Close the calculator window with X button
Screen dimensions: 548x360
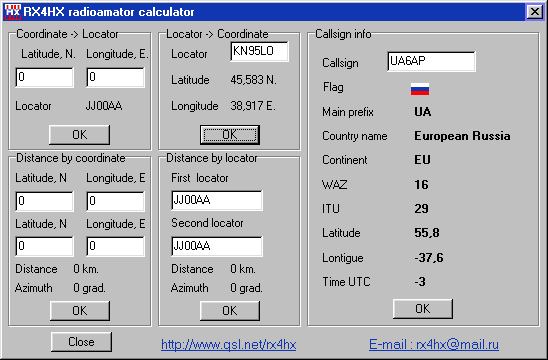coord(535,12)
